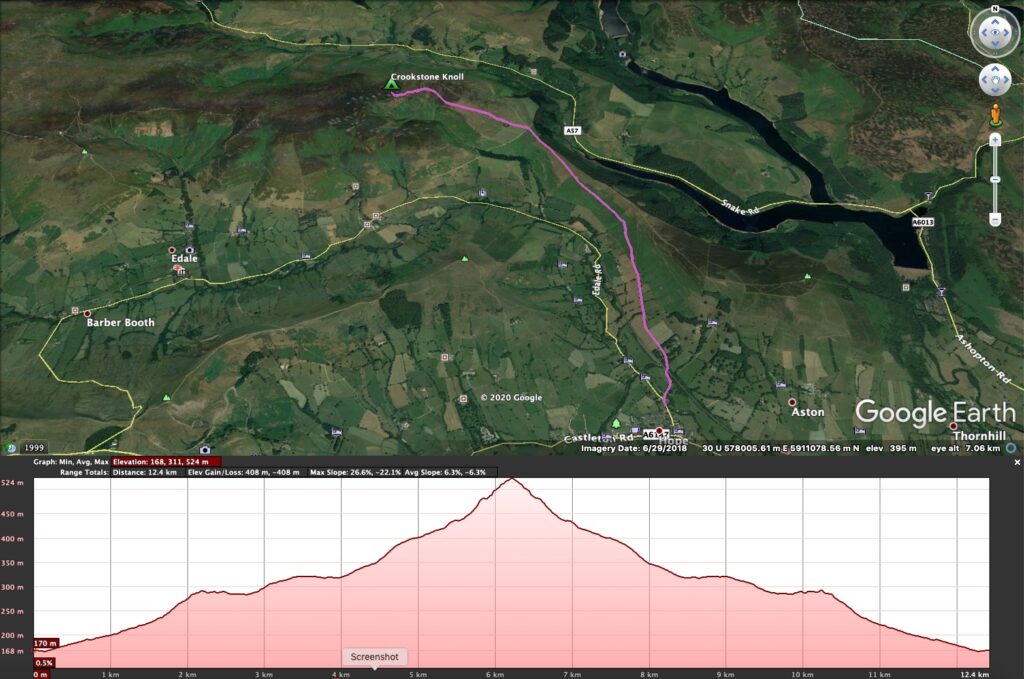Pan map right using move joystick arrow
Image resolution: width=1024 pixels, height=679 pixels.
[1008, 79]
